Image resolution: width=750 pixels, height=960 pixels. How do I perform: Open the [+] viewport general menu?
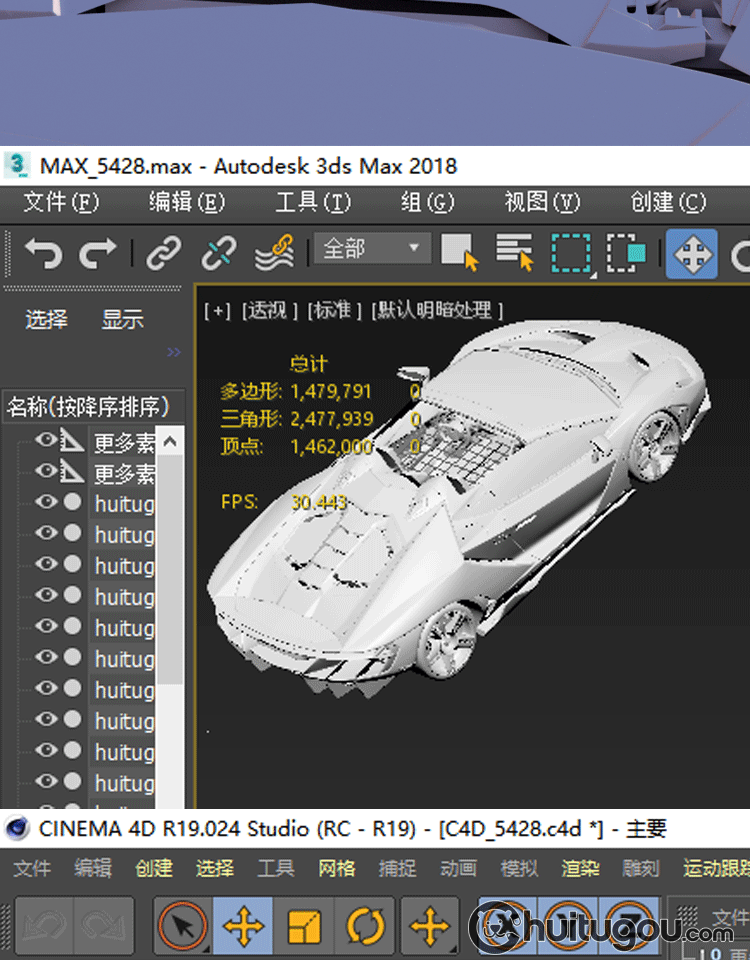pyautogui.click(x=217, y=311)
